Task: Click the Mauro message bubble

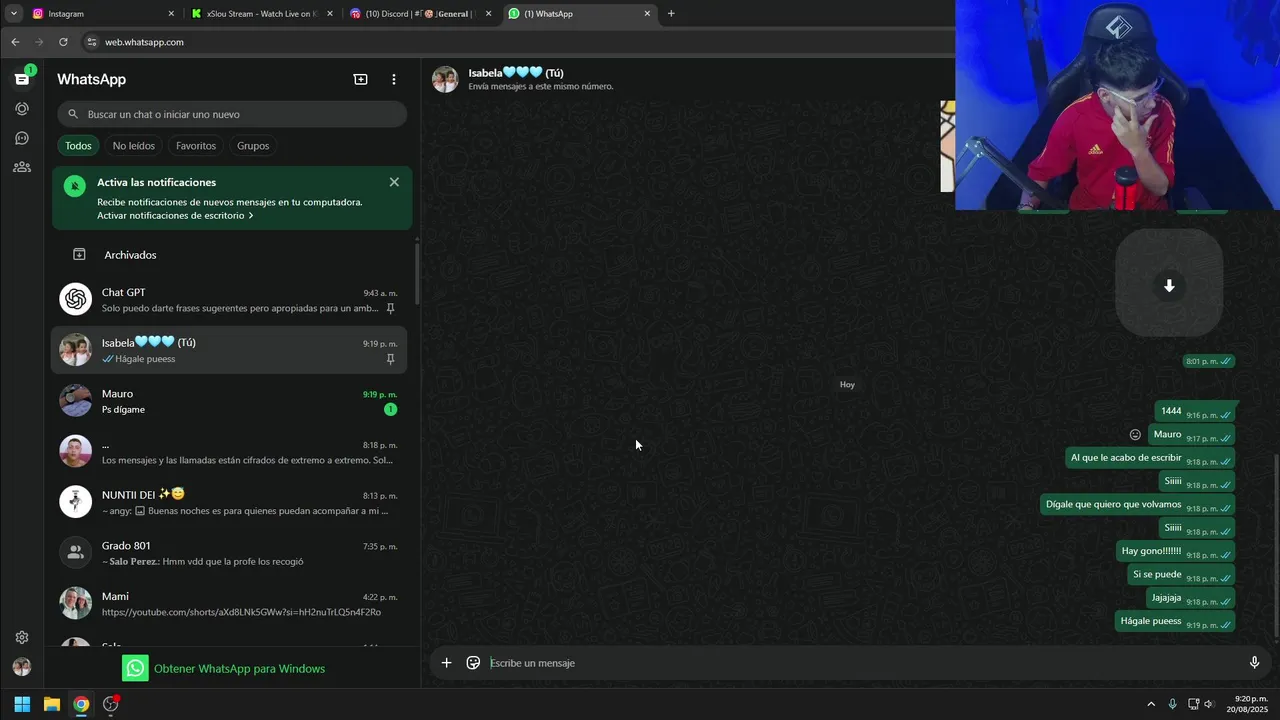Action: tap(1191, 435)
